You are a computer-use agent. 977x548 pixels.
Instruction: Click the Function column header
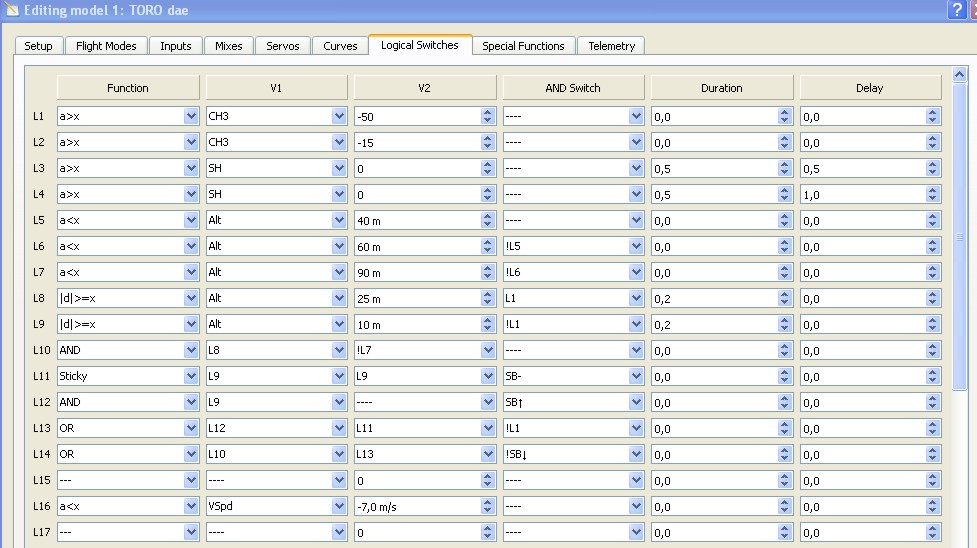point(128,88)
